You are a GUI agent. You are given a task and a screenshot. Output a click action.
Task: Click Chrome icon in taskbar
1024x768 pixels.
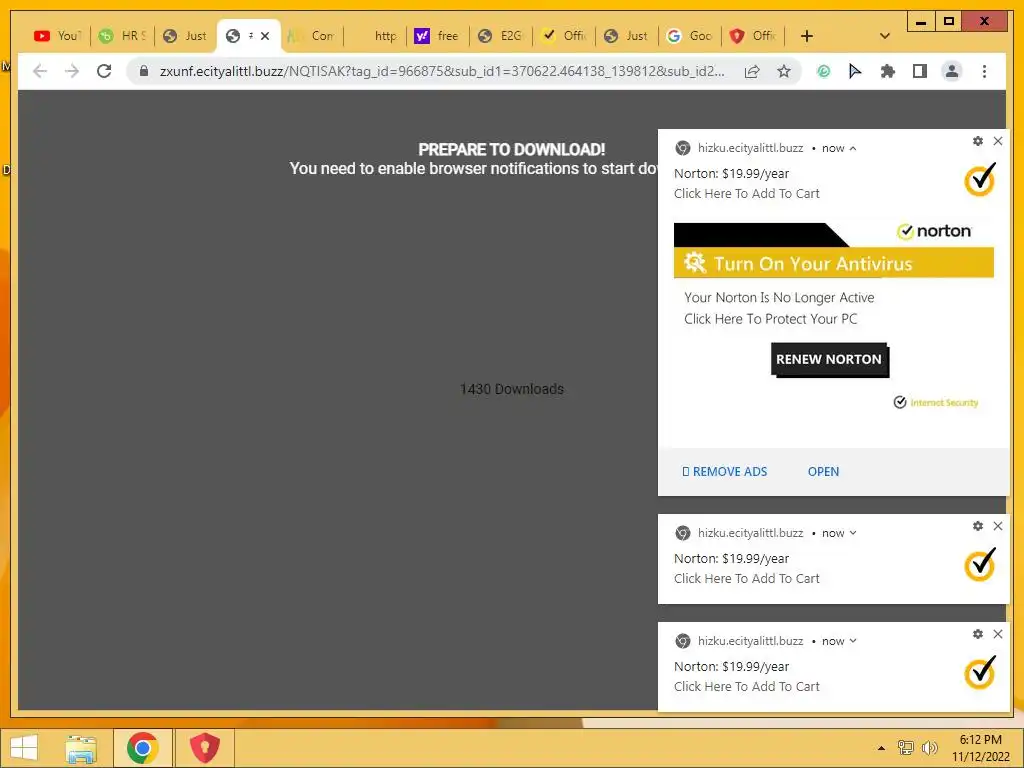(142, 748)
